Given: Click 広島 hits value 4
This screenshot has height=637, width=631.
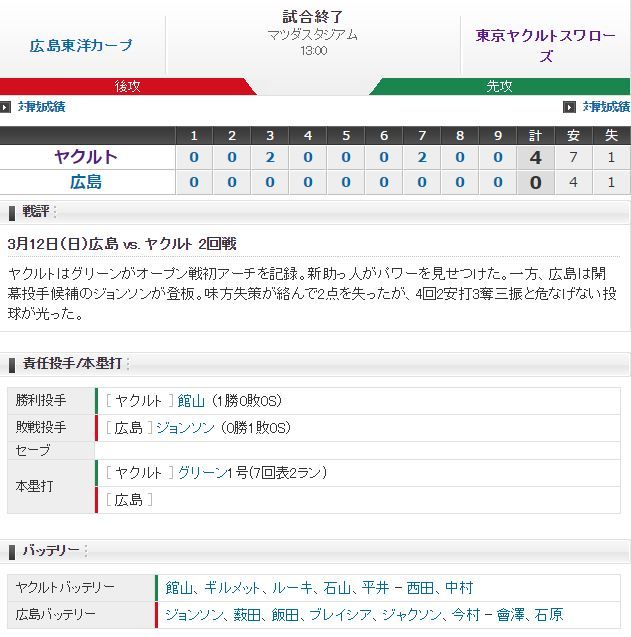Looking at the screenshot, I should tap(573, 182).
